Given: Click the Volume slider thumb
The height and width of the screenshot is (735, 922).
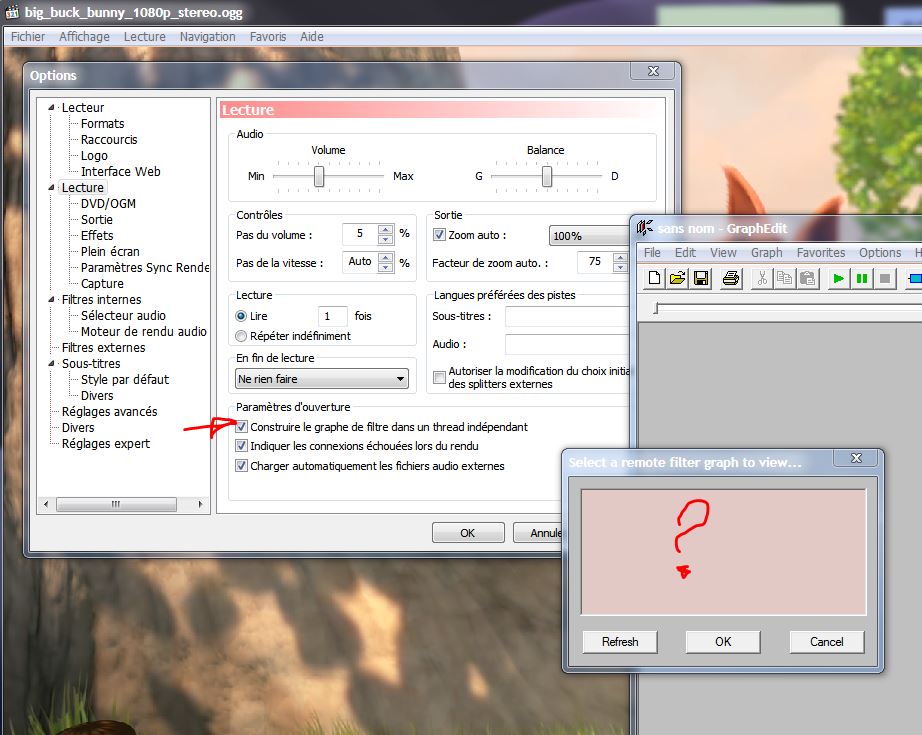Looking at the screenshot, I should click(x=319, y=176).
